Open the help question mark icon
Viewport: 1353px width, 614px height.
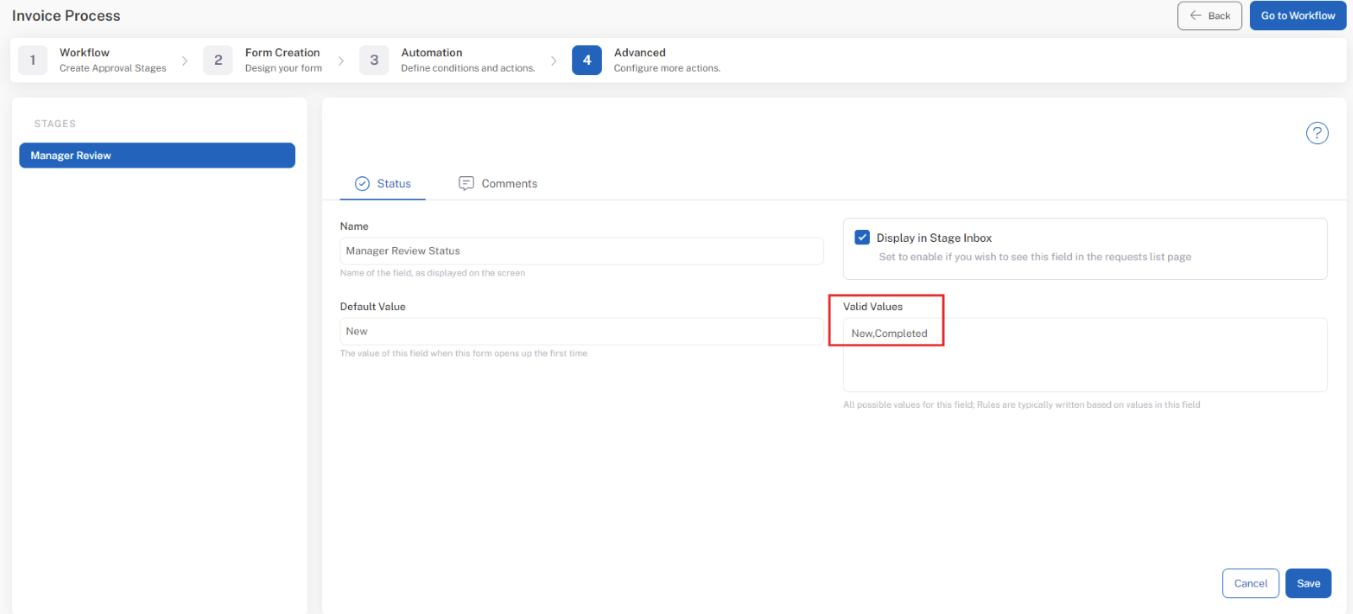pos(1317,132)
